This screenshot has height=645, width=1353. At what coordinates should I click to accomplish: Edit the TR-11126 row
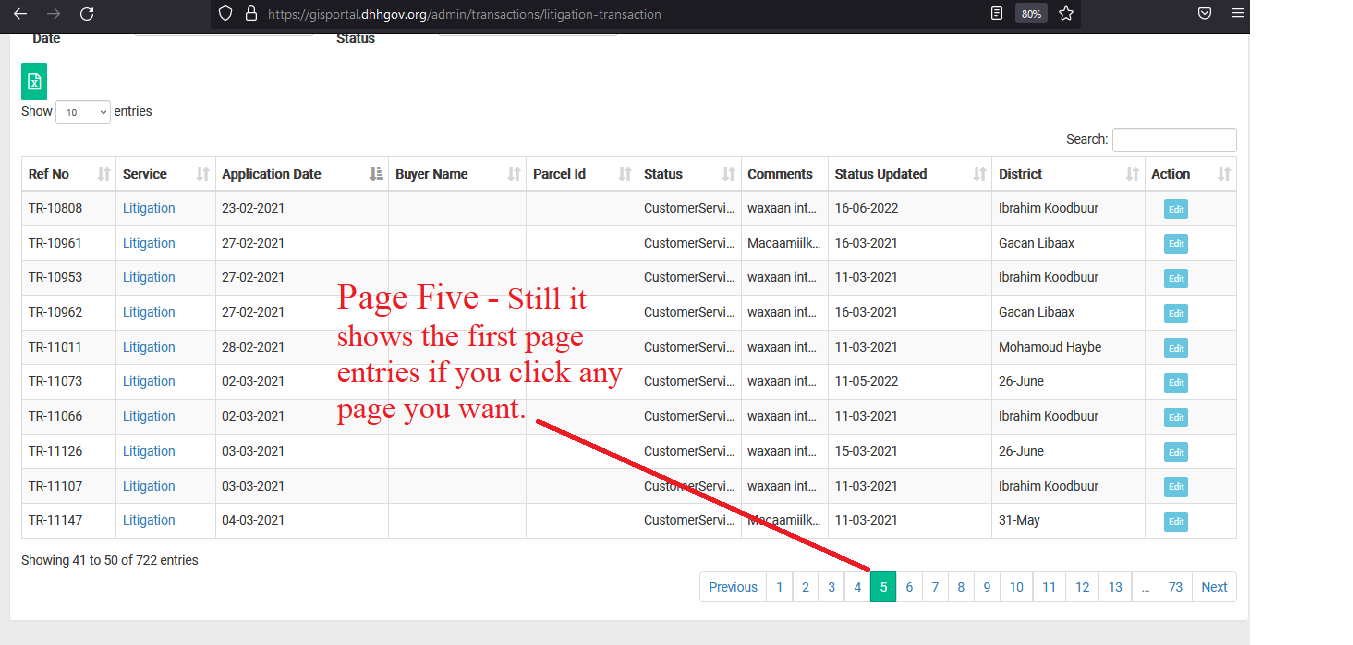tap(1176, 452)
